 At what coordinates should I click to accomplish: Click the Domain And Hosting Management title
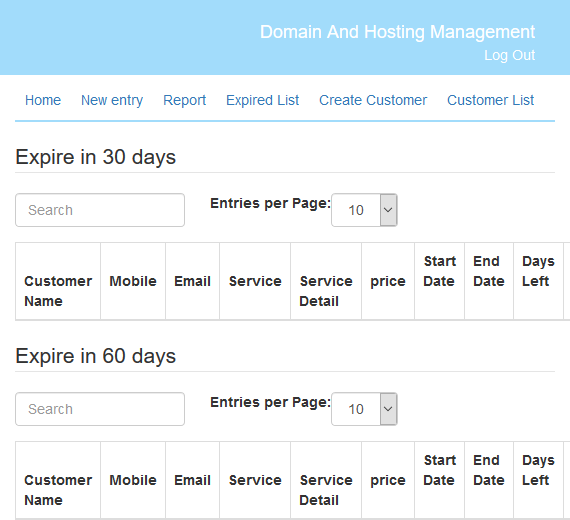[397, 32]
